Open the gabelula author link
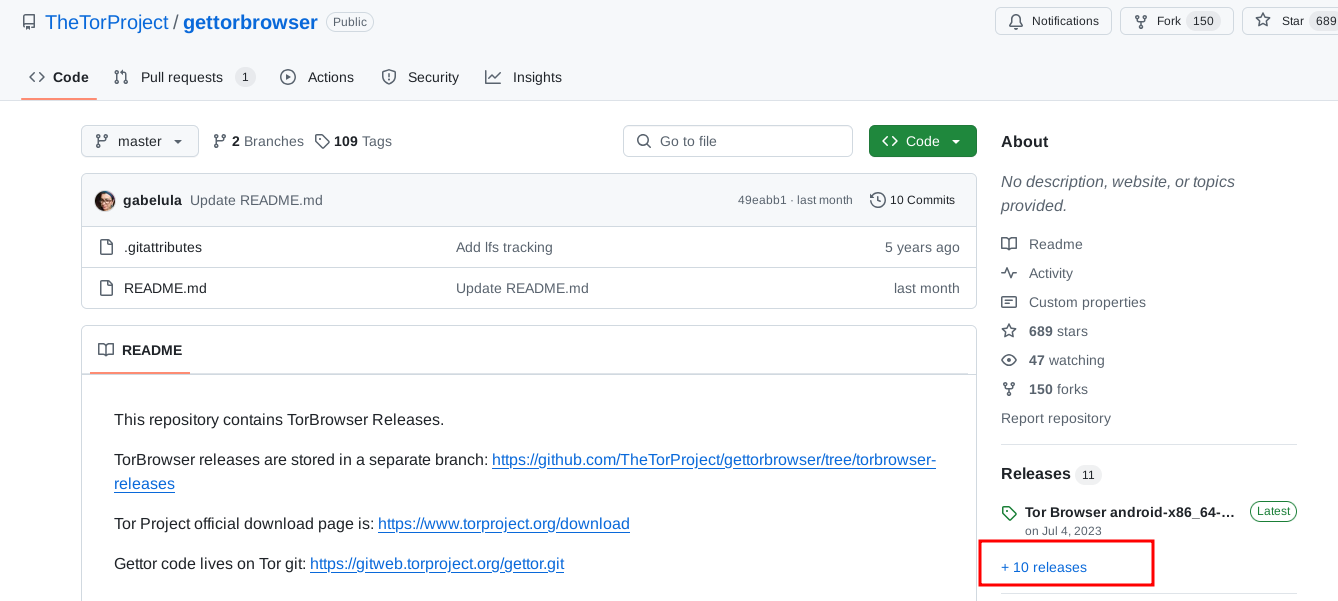Image resolution: width=1338 pixels, height=601 pixels. (152, 200)
